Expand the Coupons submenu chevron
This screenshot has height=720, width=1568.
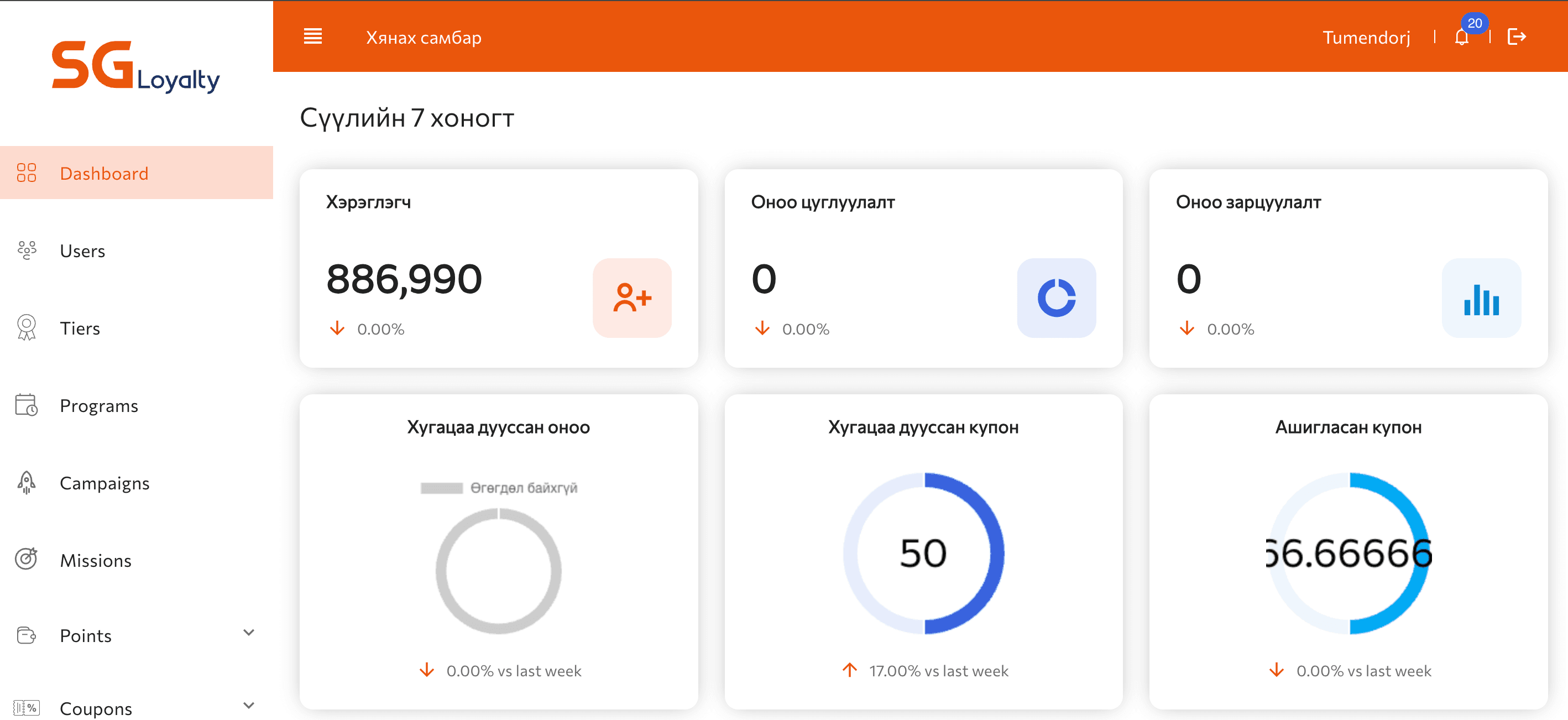(248, 706)
